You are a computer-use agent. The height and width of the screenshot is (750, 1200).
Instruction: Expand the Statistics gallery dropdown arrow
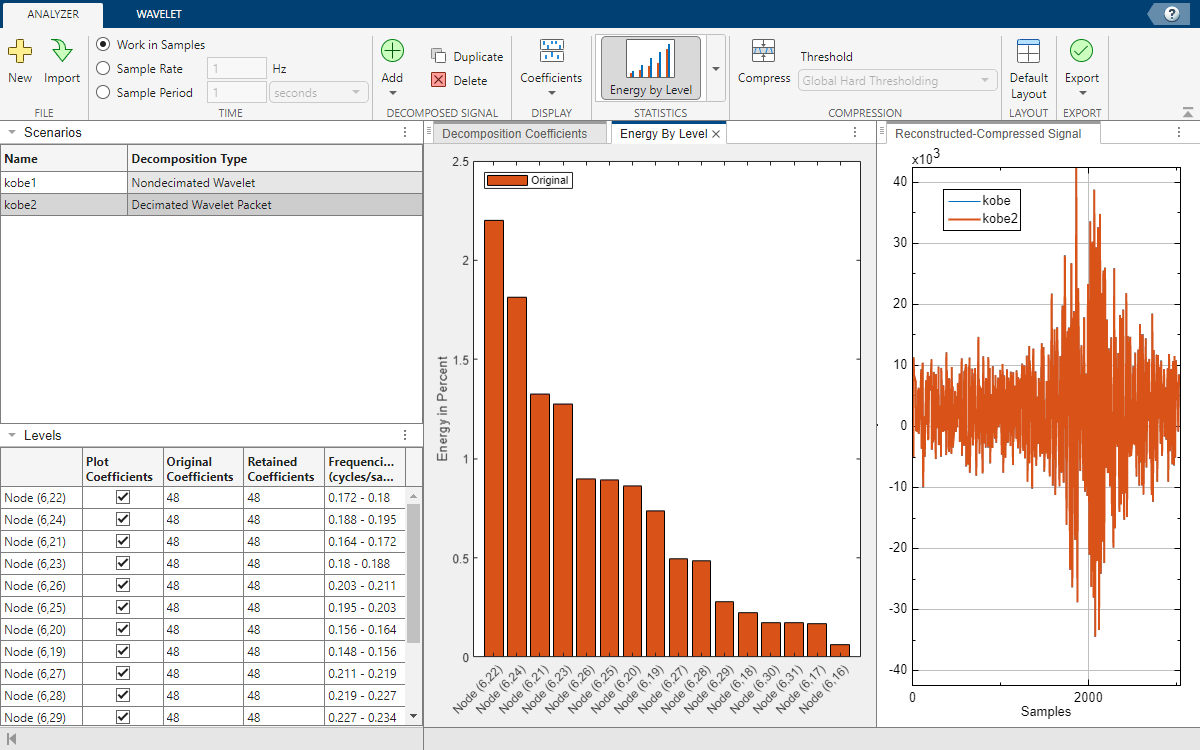click(715, 69)
